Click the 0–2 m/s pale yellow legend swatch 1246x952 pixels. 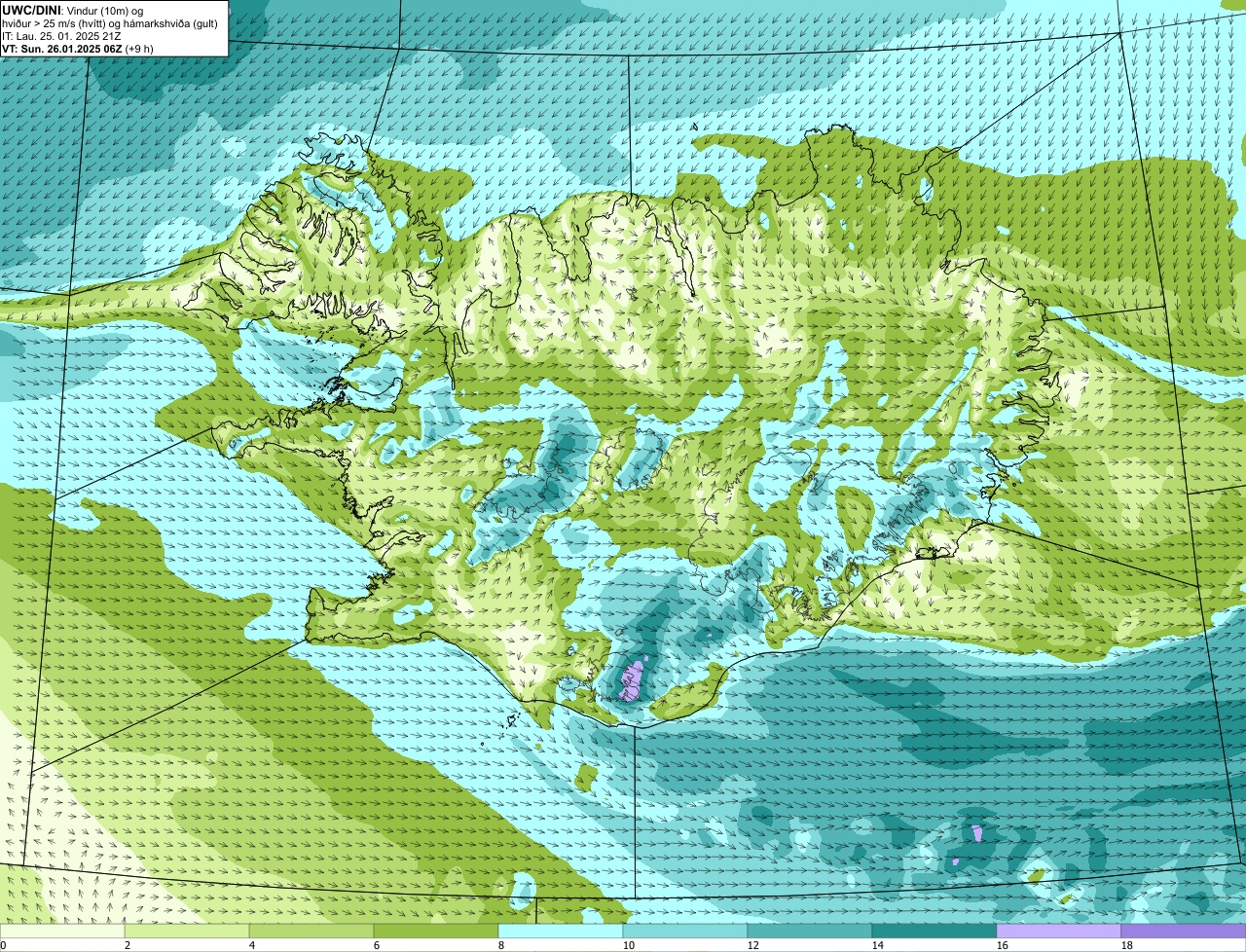(x=62, y=931)
